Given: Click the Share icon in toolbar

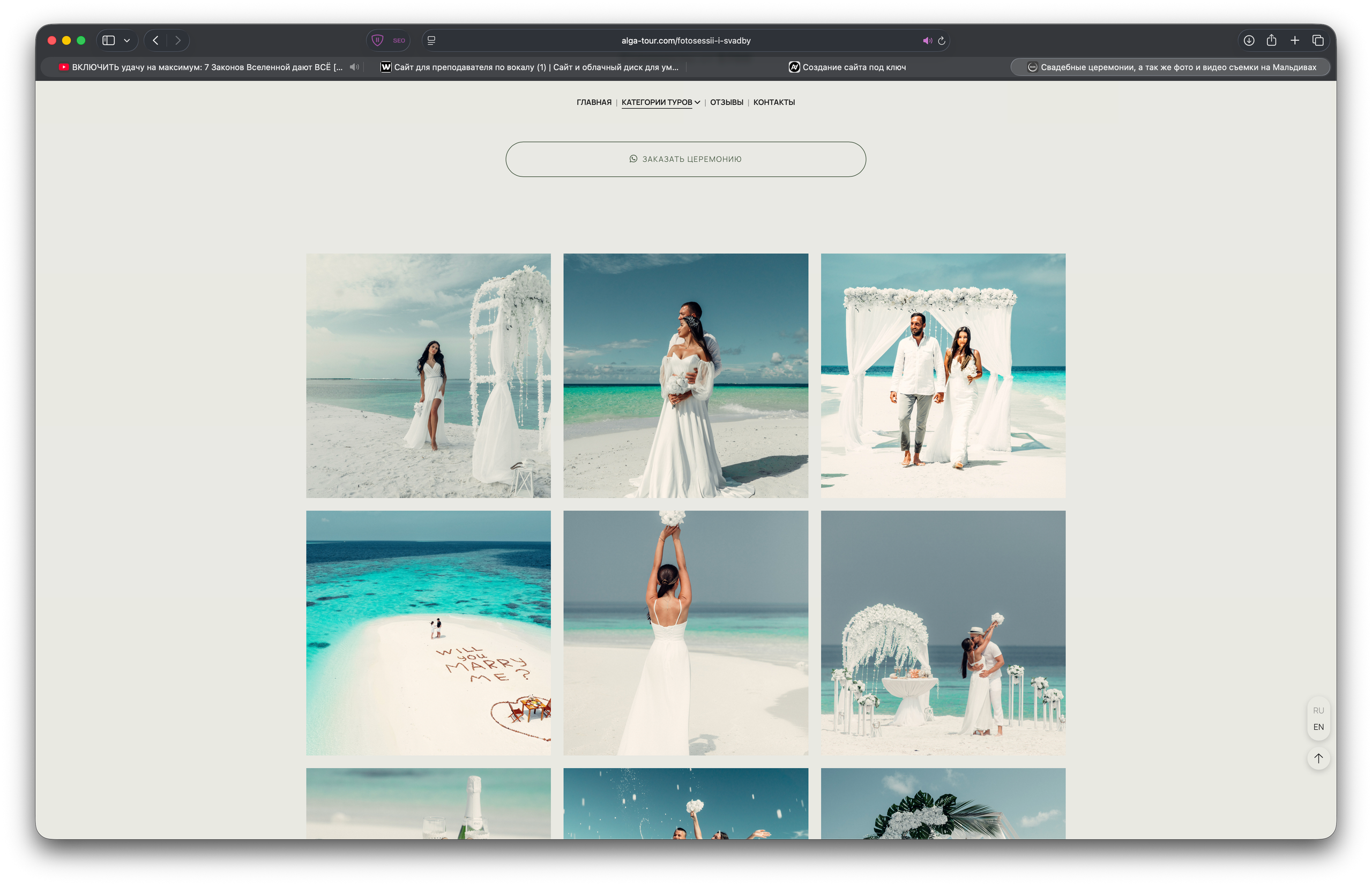Looking at the screenshot, I should (x=1271, y=40).
